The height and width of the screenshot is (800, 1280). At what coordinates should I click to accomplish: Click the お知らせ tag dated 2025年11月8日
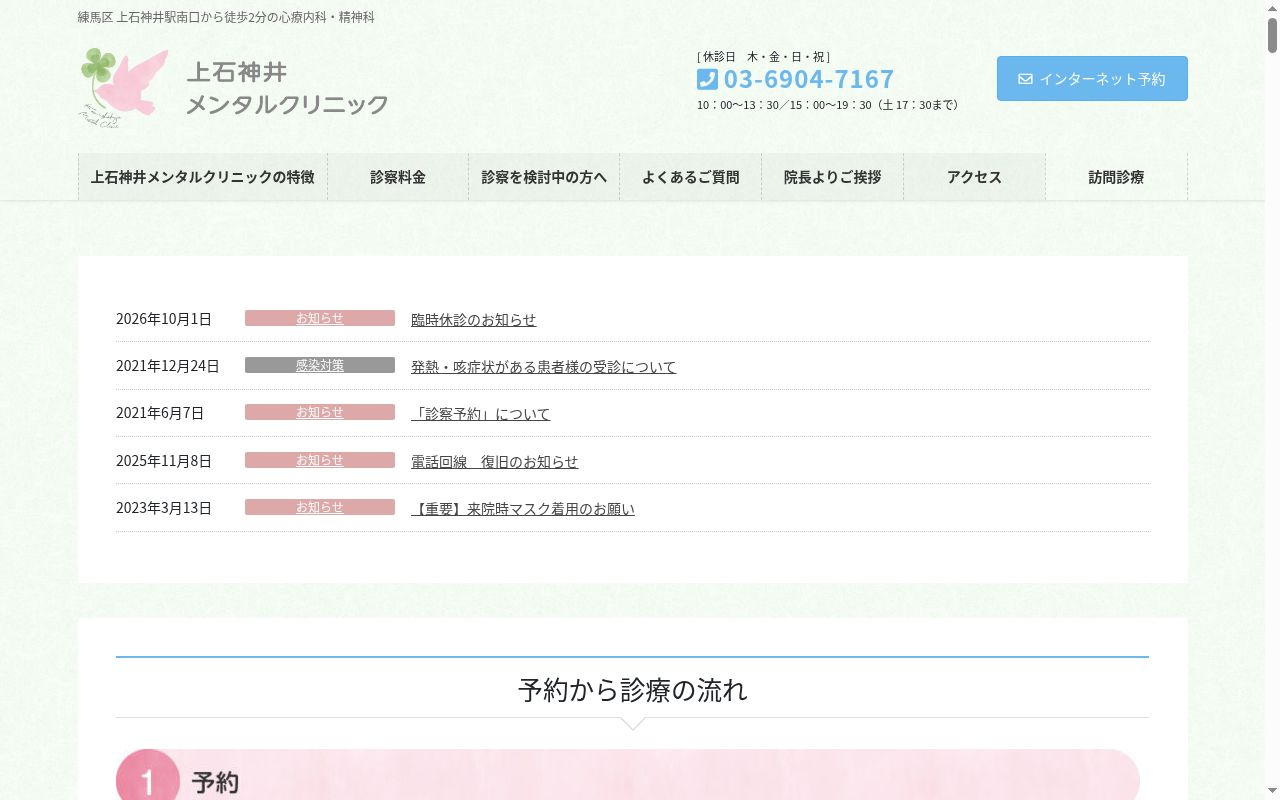[x=320, y=460]
